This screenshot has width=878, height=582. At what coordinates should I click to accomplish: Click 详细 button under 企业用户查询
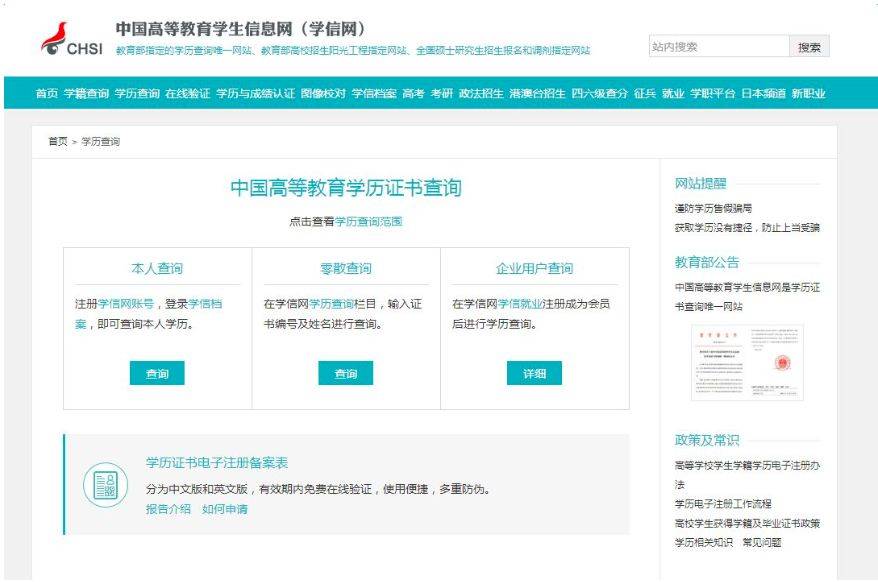(534, 374)
